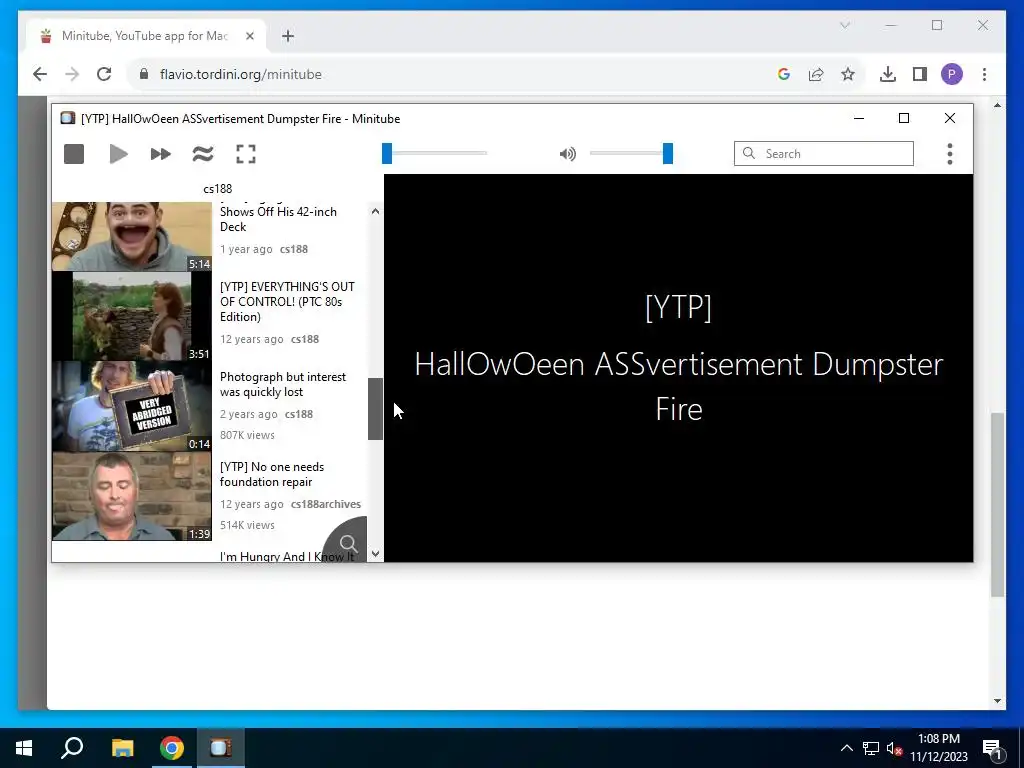Click playlist scrollbar up arrow
Screen dimensions: 1024x768
(375, 211)
